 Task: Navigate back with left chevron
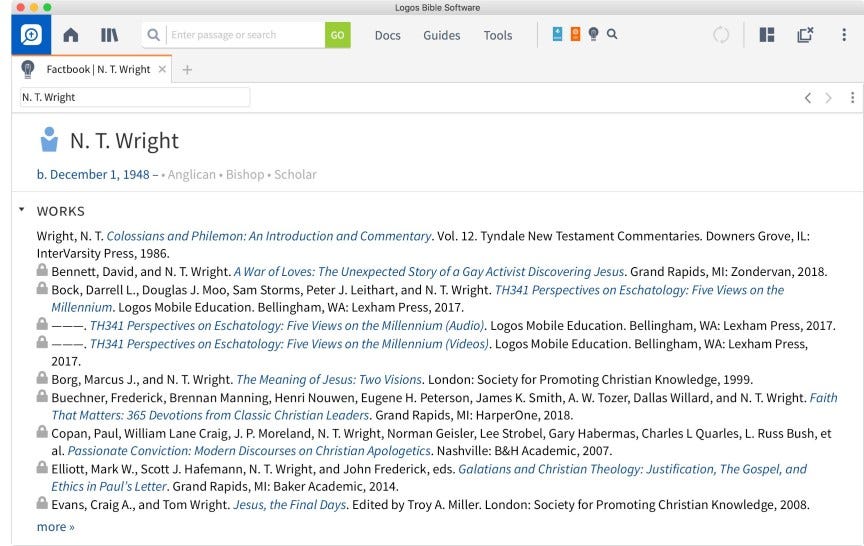(x=808, y=98)
